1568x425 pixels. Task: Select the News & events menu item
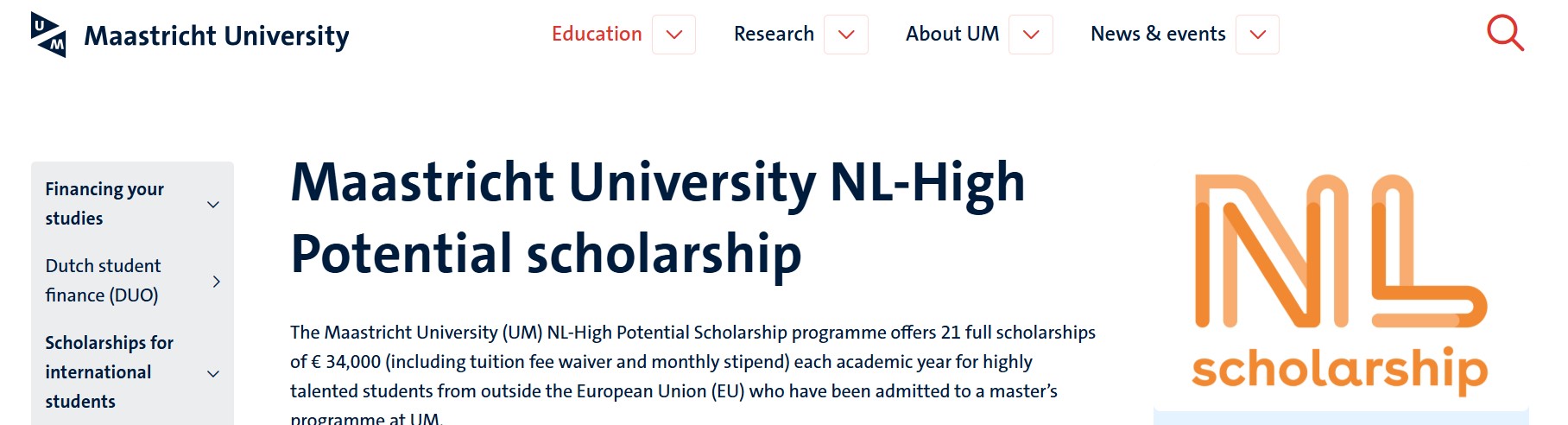(x=1158, y=35)
